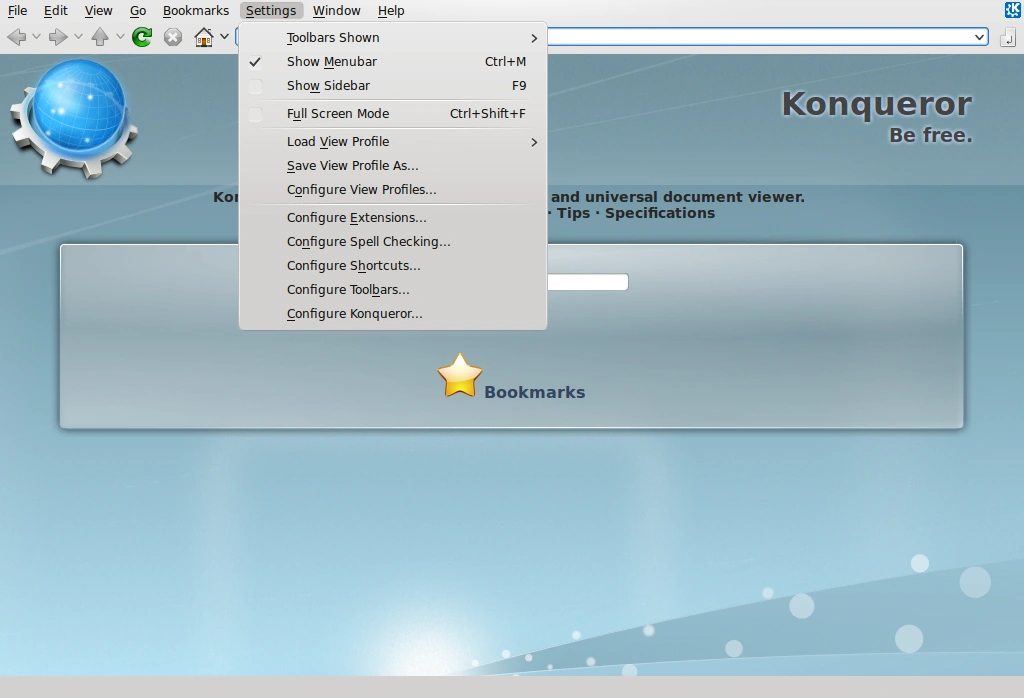Toggle Full Screen Mode checkbox

click(255, 114)
